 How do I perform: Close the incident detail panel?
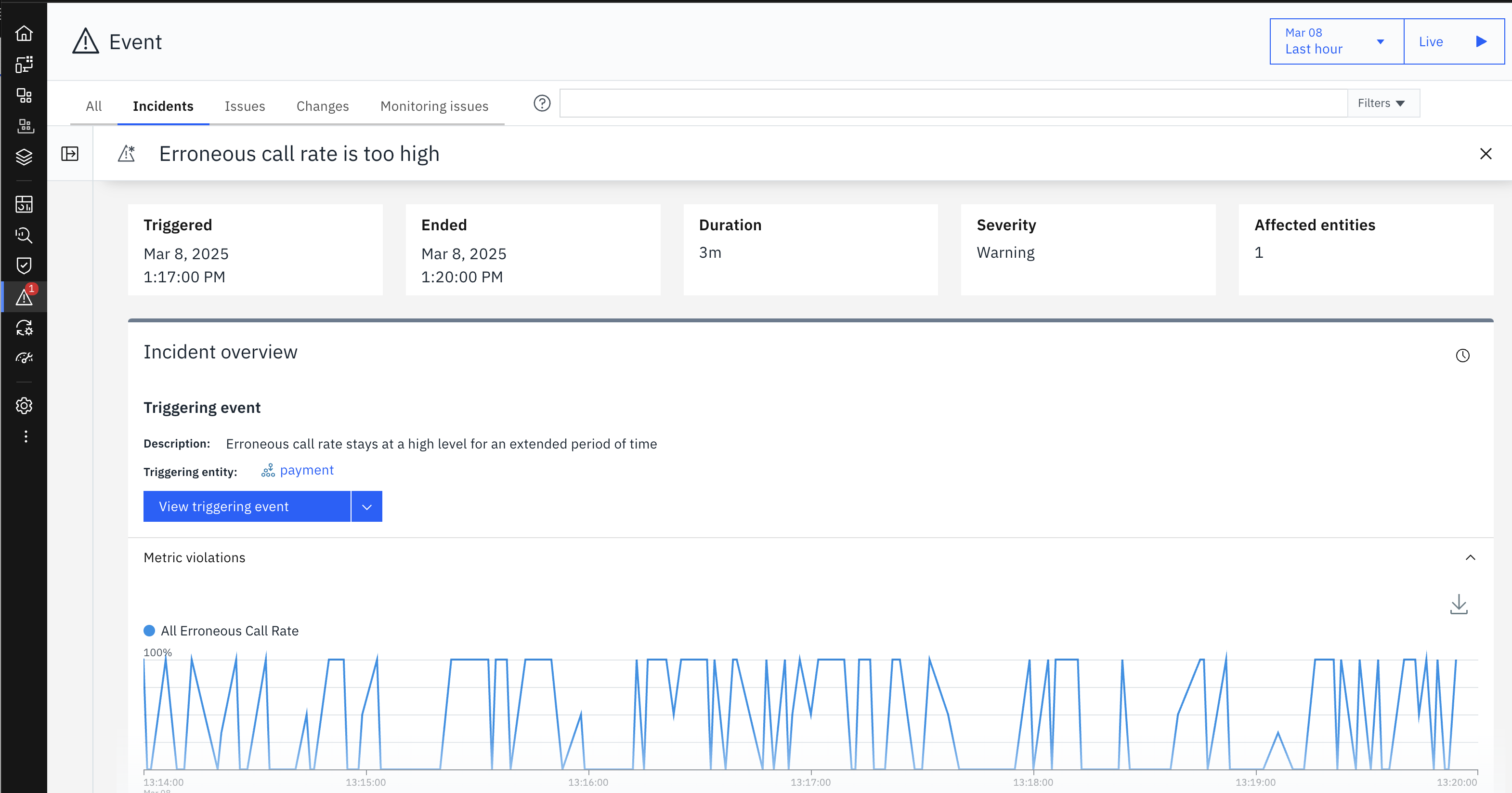1486,154
